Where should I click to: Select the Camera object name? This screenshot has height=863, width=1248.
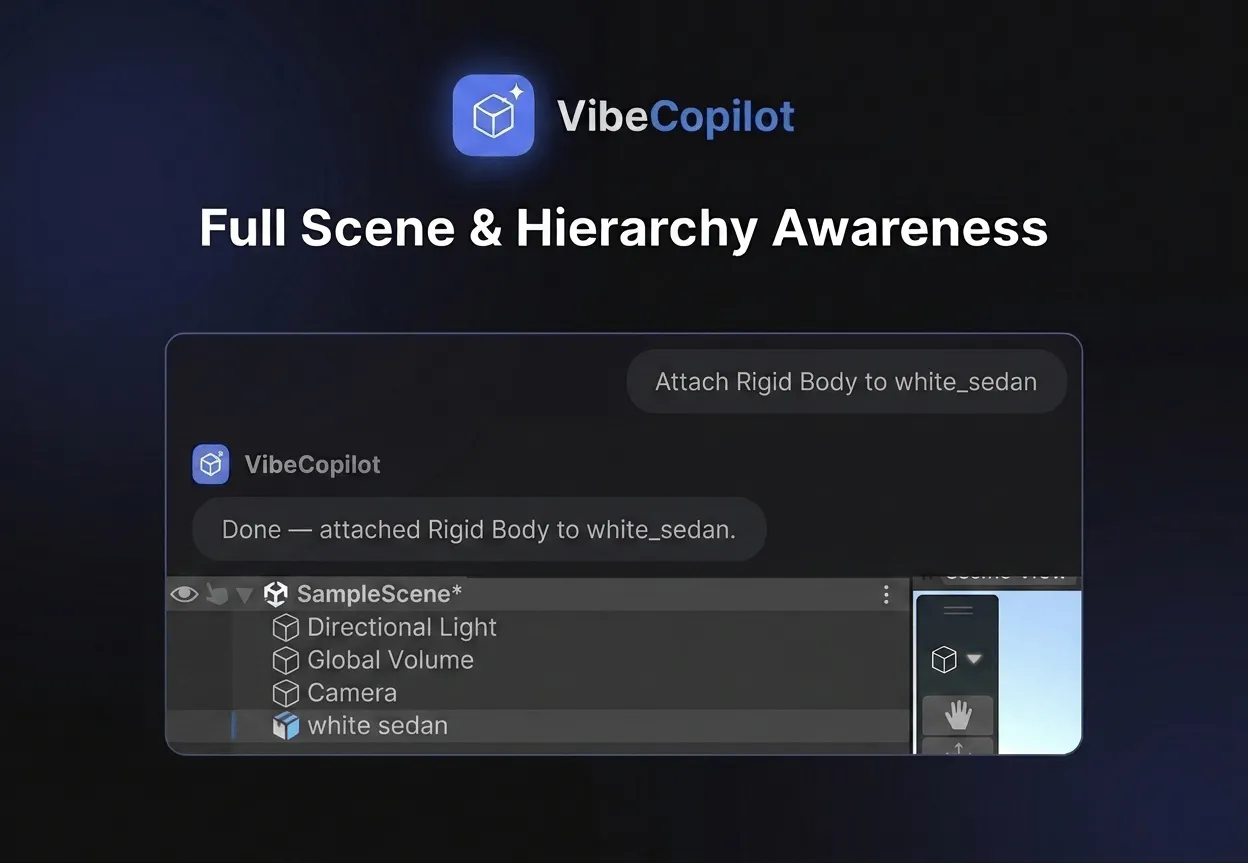click(x=352, y=693)
